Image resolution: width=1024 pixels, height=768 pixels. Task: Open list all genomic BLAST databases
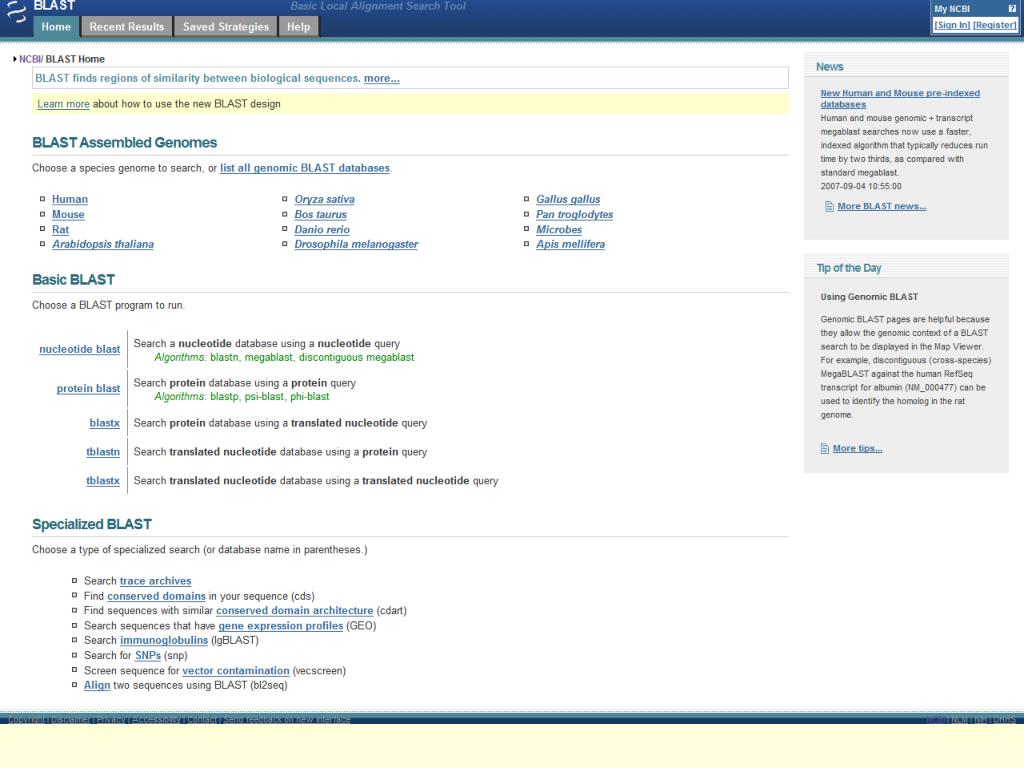[305, 168]
